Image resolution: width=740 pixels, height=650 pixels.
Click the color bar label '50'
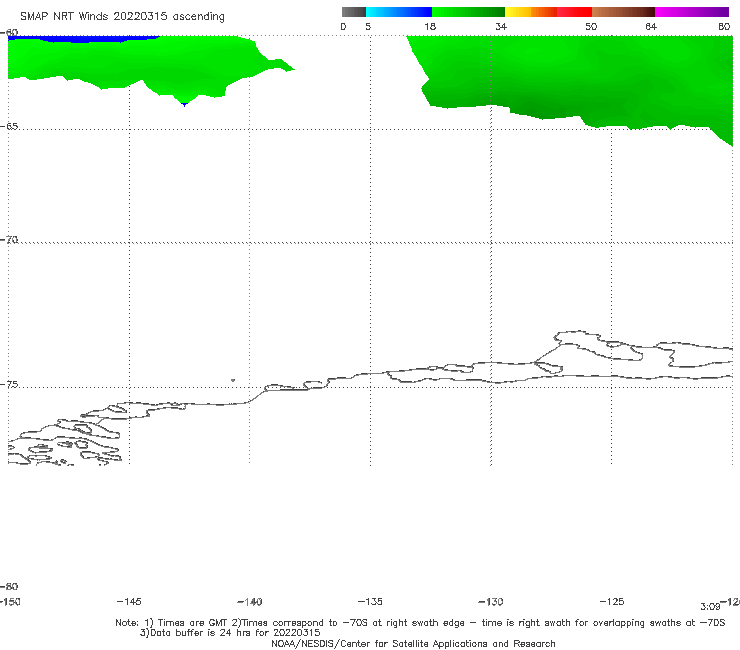tap(591, 27)
